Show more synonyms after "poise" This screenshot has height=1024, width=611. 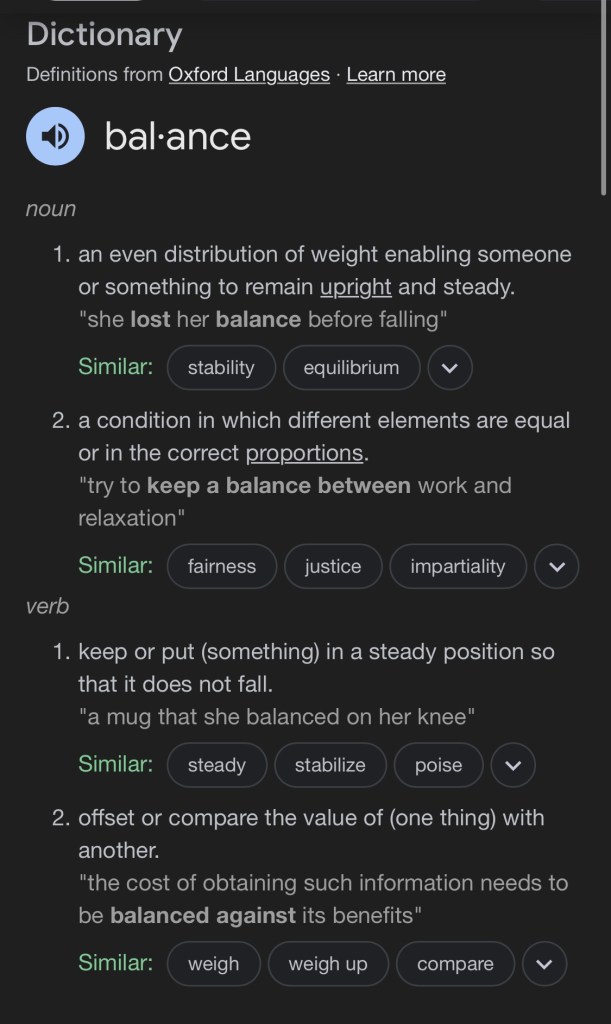[513, 766]
